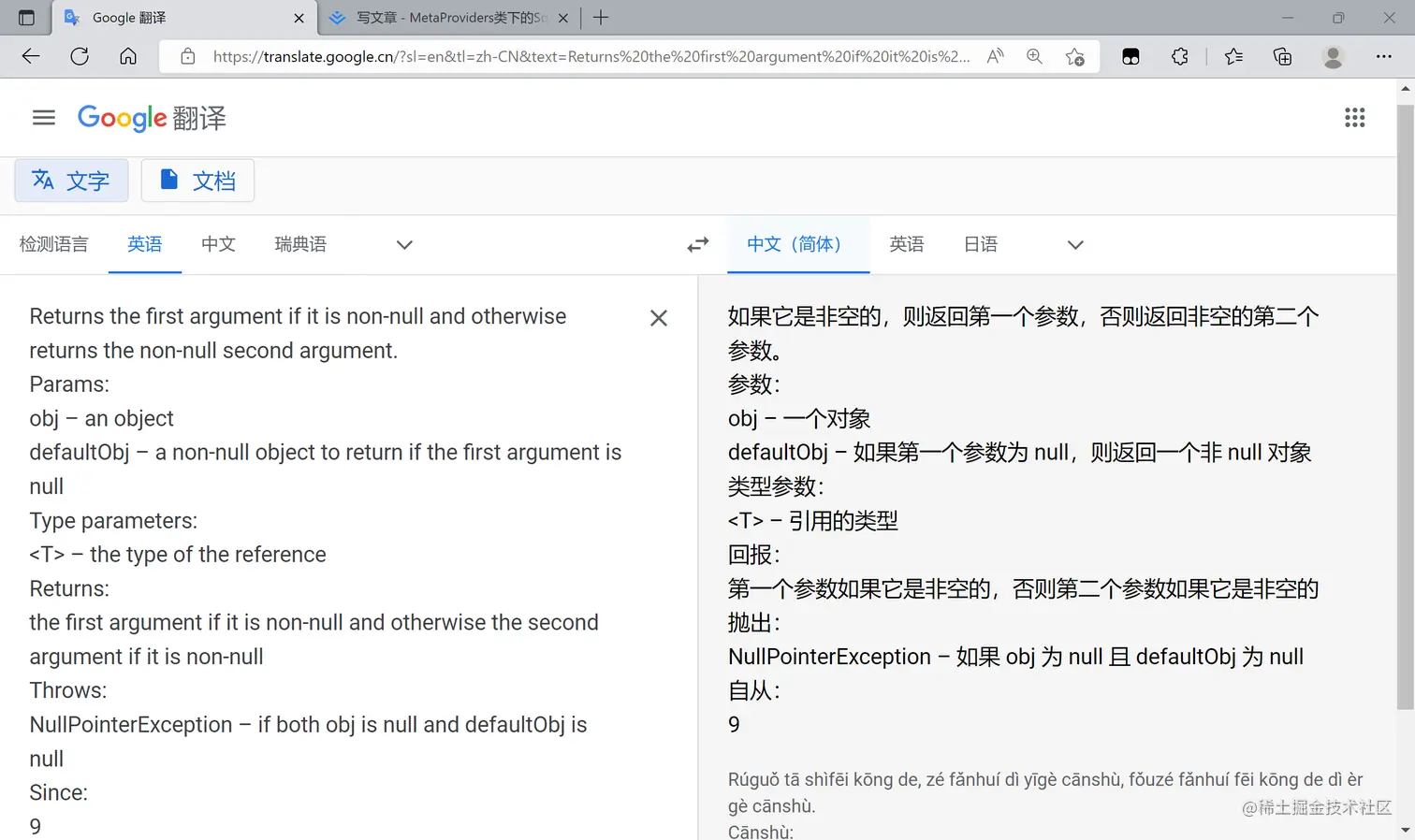The height and width of the screenshot is (840, 1415).
Task: Select the Google 翻译 browser tab
Action: coord(183,18)
